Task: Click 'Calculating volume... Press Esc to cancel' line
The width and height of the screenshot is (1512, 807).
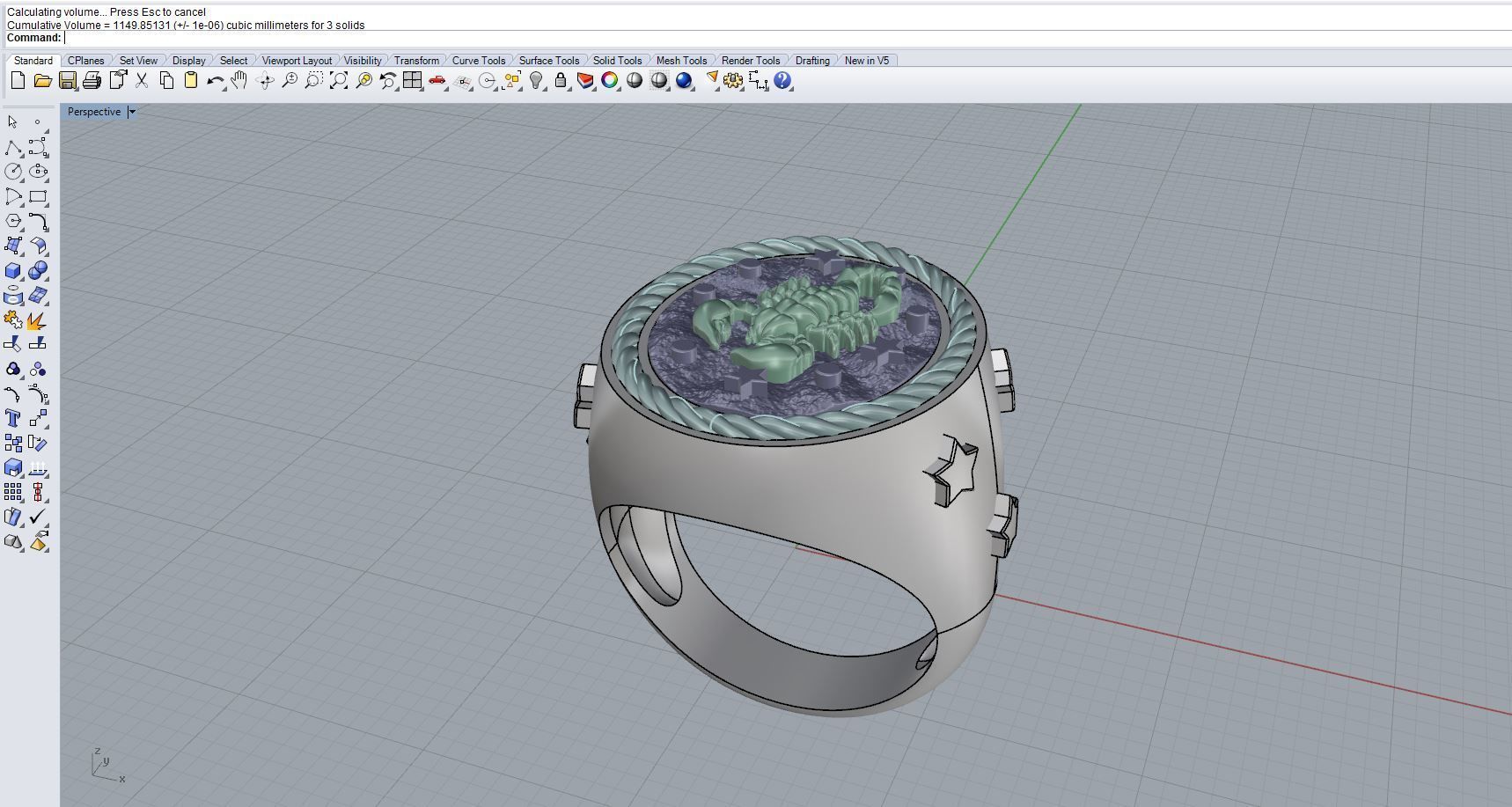Action: click(x=106, y=12)
